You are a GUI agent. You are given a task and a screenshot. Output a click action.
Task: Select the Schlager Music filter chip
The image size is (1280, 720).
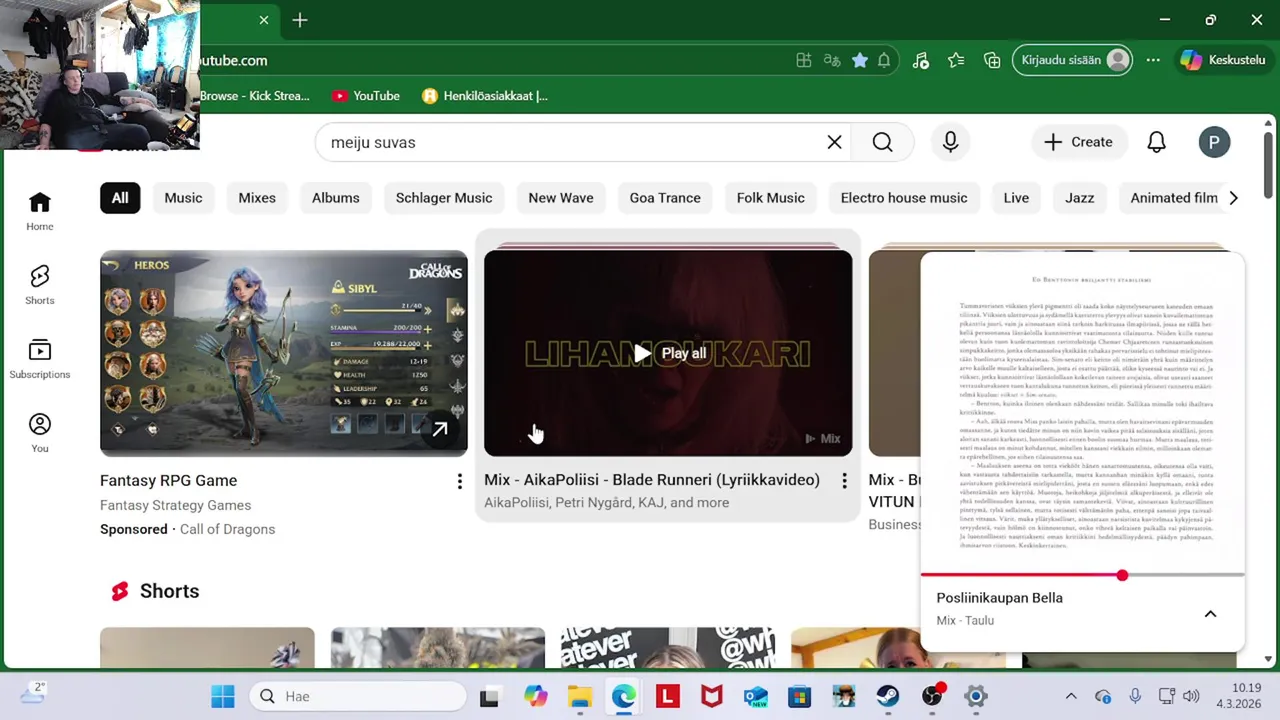(x=444, y=198)
